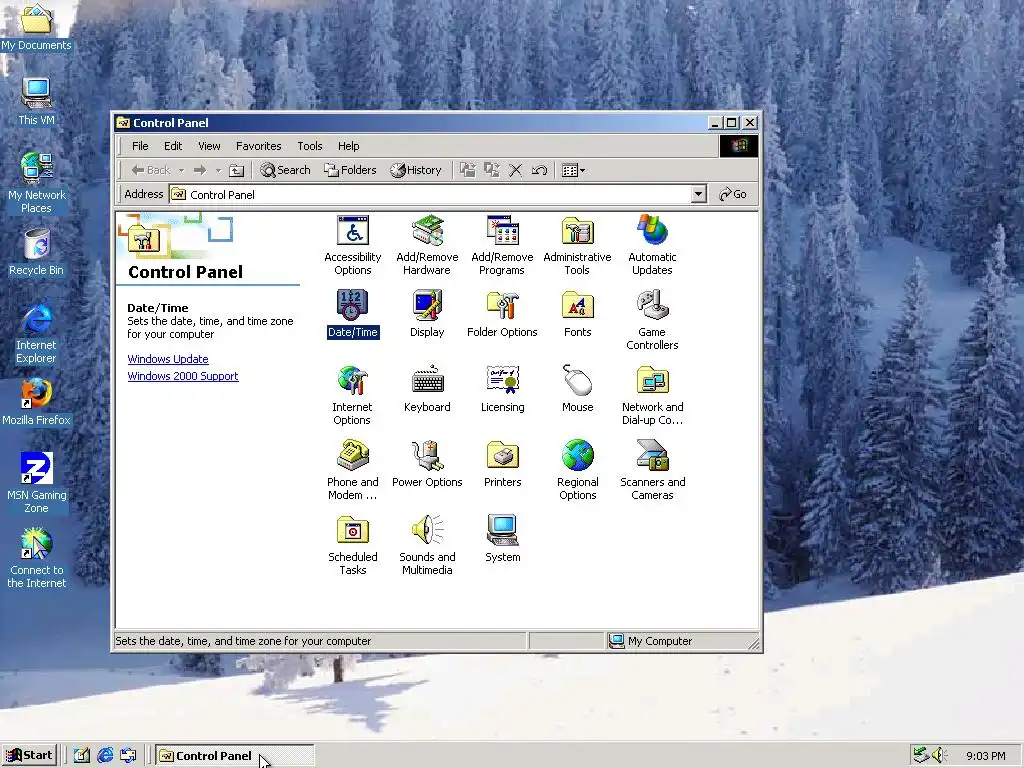
Task: Select My Network Places desktop icon
Action: pyautogui.click(x=37, y=182)
